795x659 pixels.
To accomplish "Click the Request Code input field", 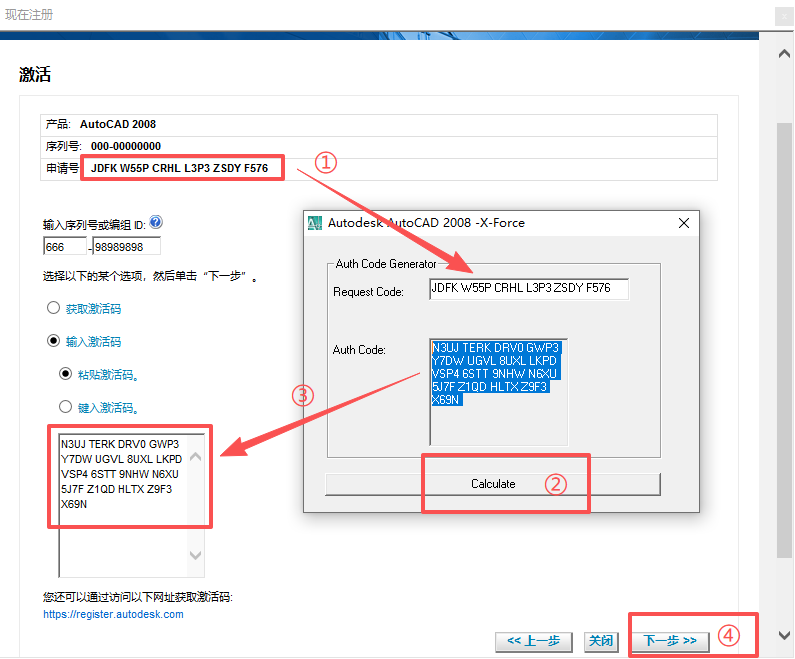I will point(529,288).
